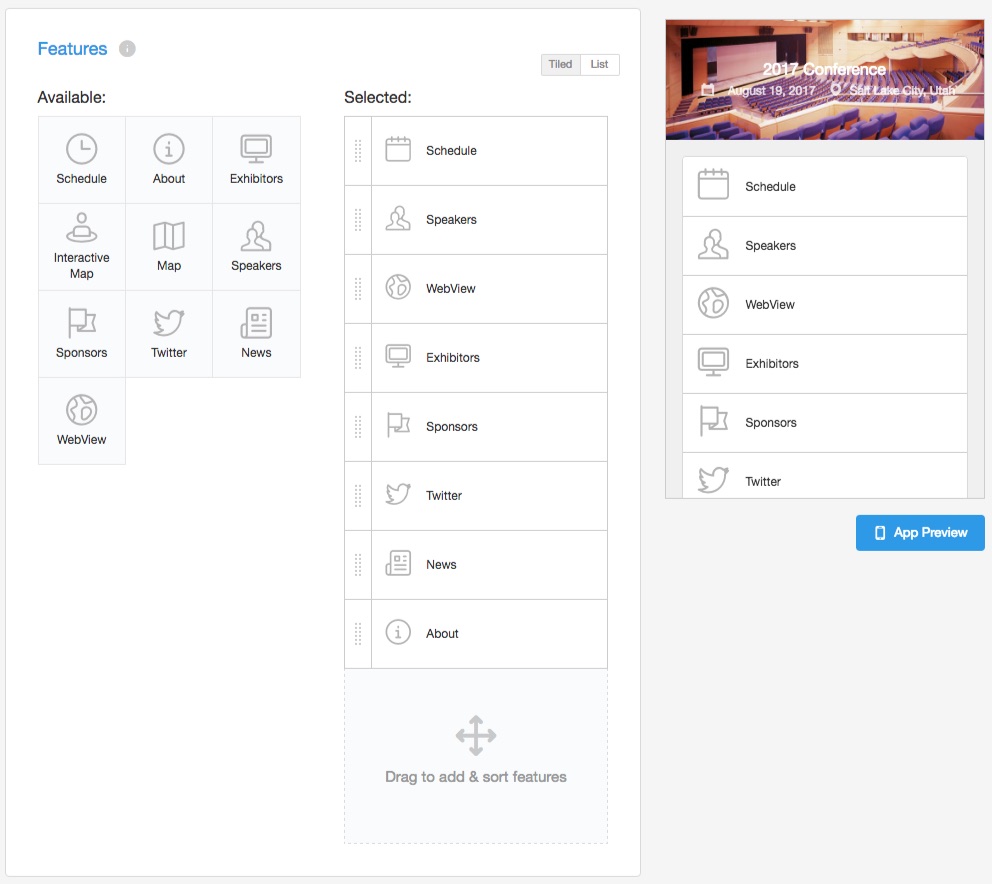Click the 2017 Conference banner image

tap(824, 80)
